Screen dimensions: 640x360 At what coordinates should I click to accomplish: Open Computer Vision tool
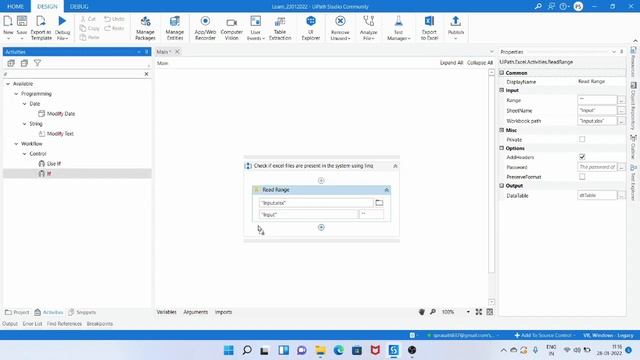click(x=231, y=27)
